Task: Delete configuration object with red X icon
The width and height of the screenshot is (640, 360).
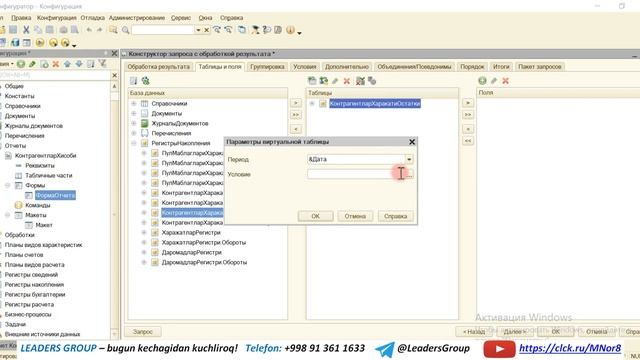Action: coord(56,64)
